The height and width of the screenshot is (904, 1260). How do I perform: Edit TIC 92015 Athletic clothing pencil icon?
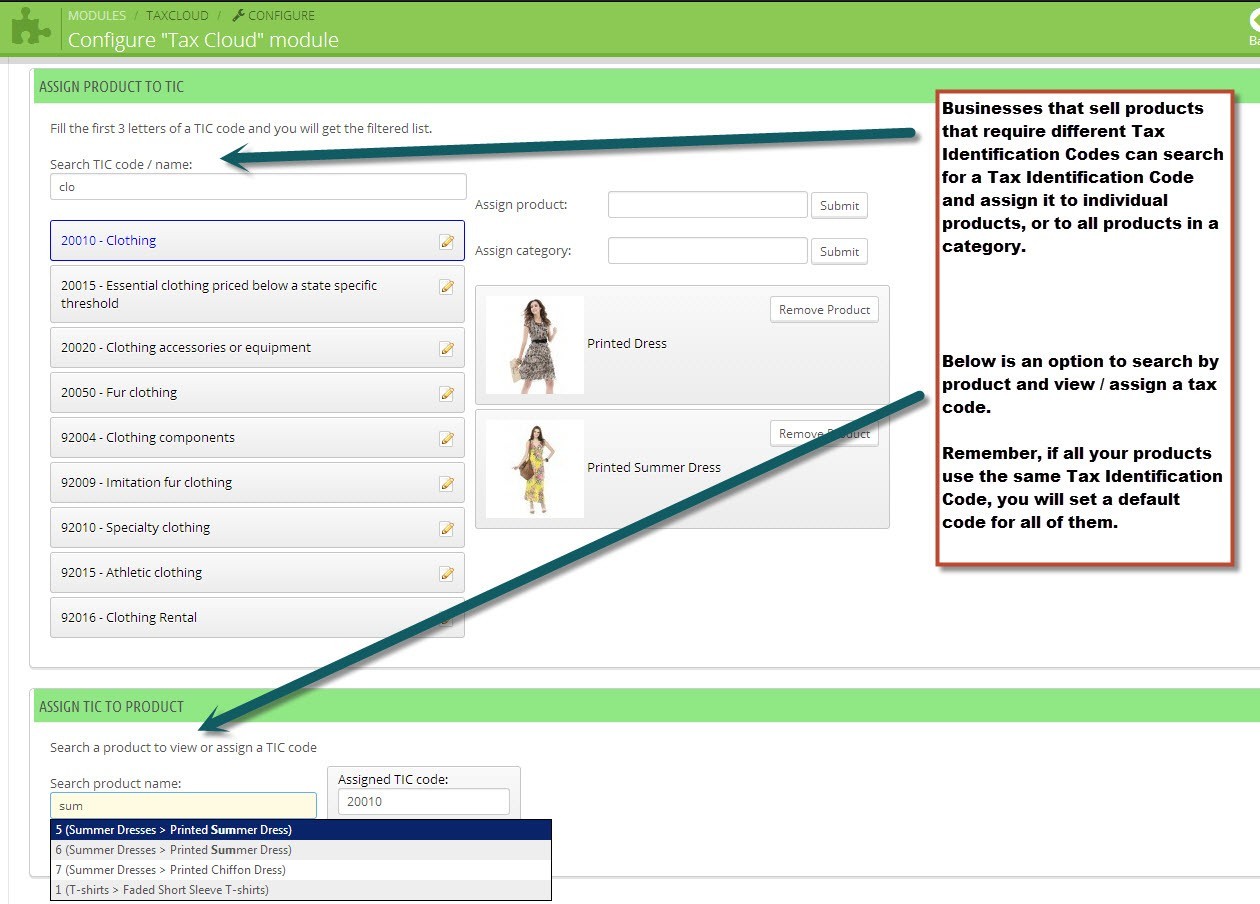pyautogui.click(x=447, y=574)
